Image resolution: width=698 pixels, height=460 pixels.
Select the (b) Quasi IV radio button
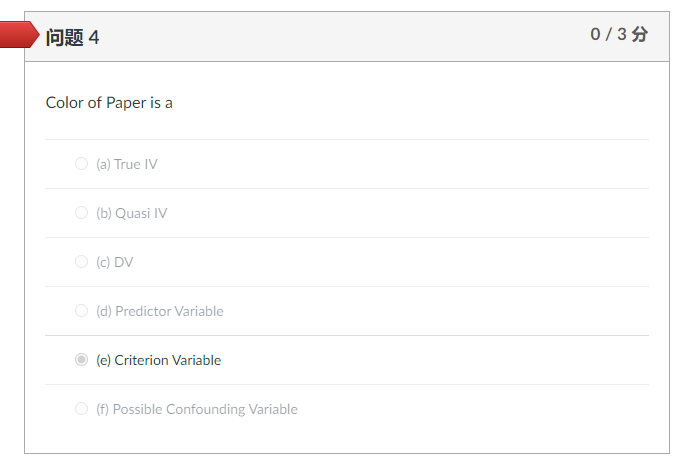coord(81,213)
